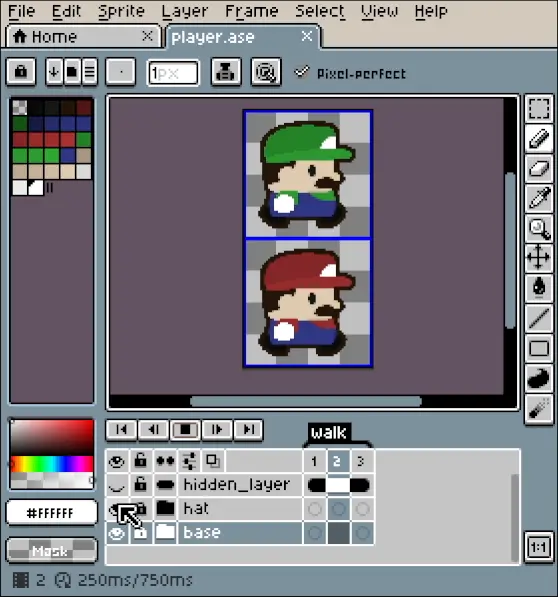This screenshot has width=558, height=597.
Task: Click the padlock icon in the context bar
Action: (21, 72)
